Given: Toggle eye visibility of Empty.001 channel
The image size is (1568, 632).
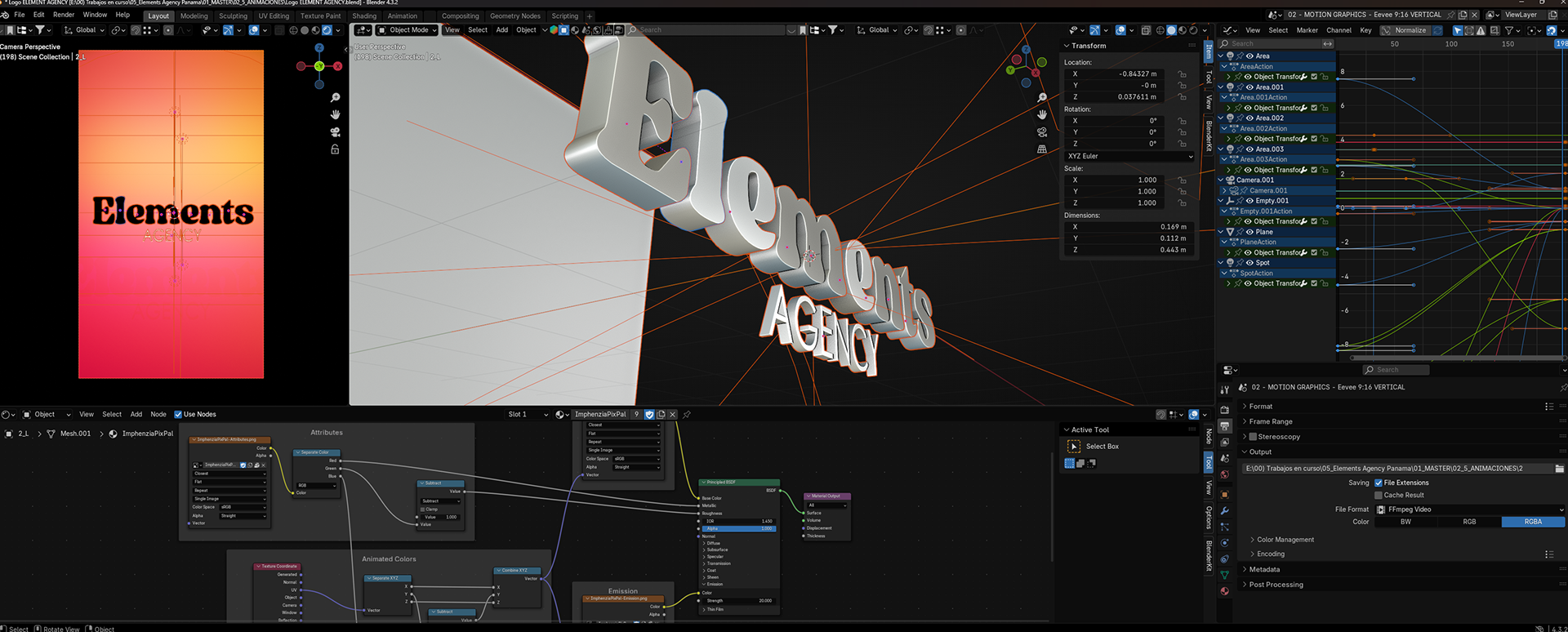Looking at the screenshot, I should 1249,201.
